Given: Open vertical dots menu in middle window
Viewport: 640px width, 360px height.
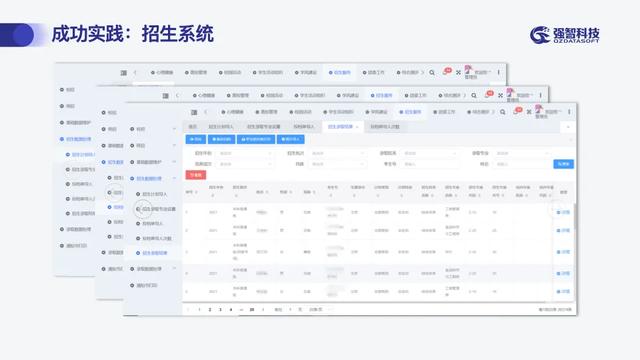Looking at the screenshot, I should pyautogui.click(x=540, y=96).
